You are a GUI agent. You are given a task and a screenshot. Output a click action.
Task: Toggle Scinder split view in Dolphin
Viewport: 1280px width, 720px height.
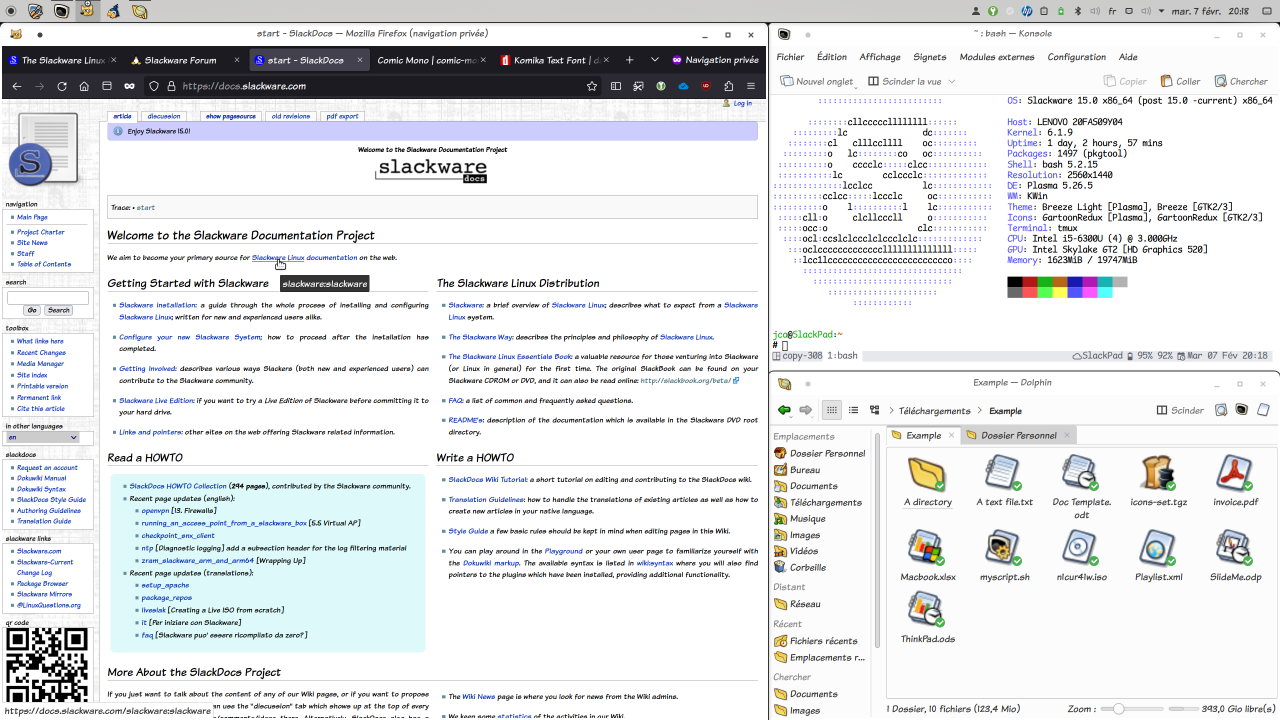(1180, 410)
